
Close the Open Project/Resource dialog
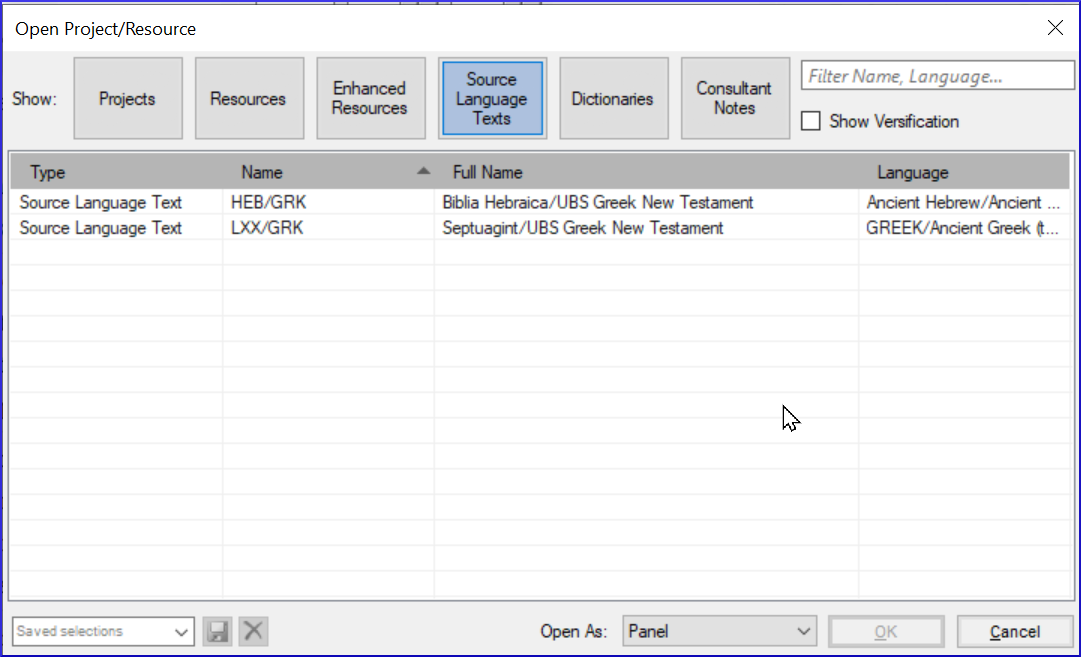pos(1055,28)
